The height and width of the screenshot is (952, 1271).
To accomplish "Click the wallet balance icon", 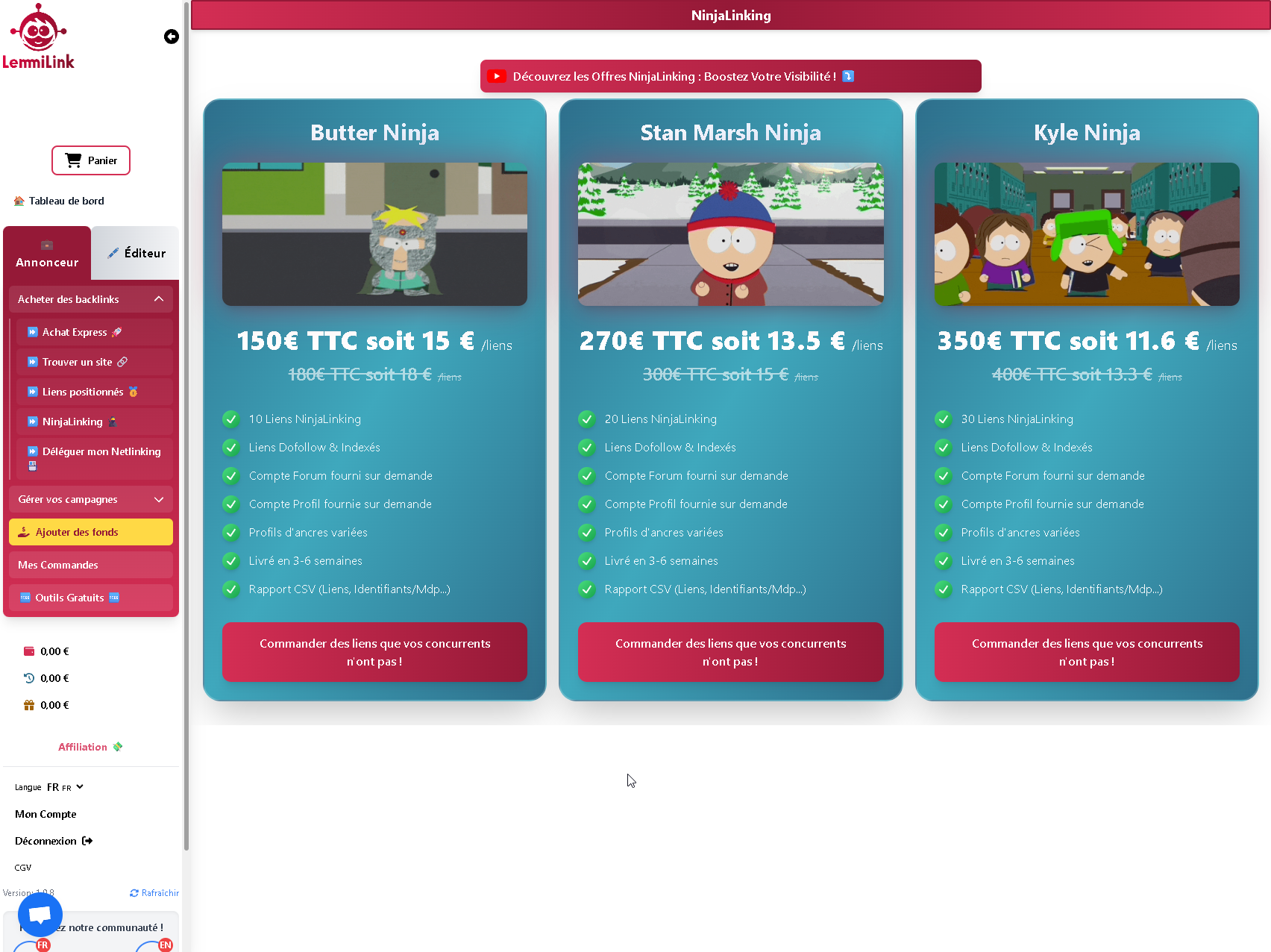I will click(x=29, y=651).
